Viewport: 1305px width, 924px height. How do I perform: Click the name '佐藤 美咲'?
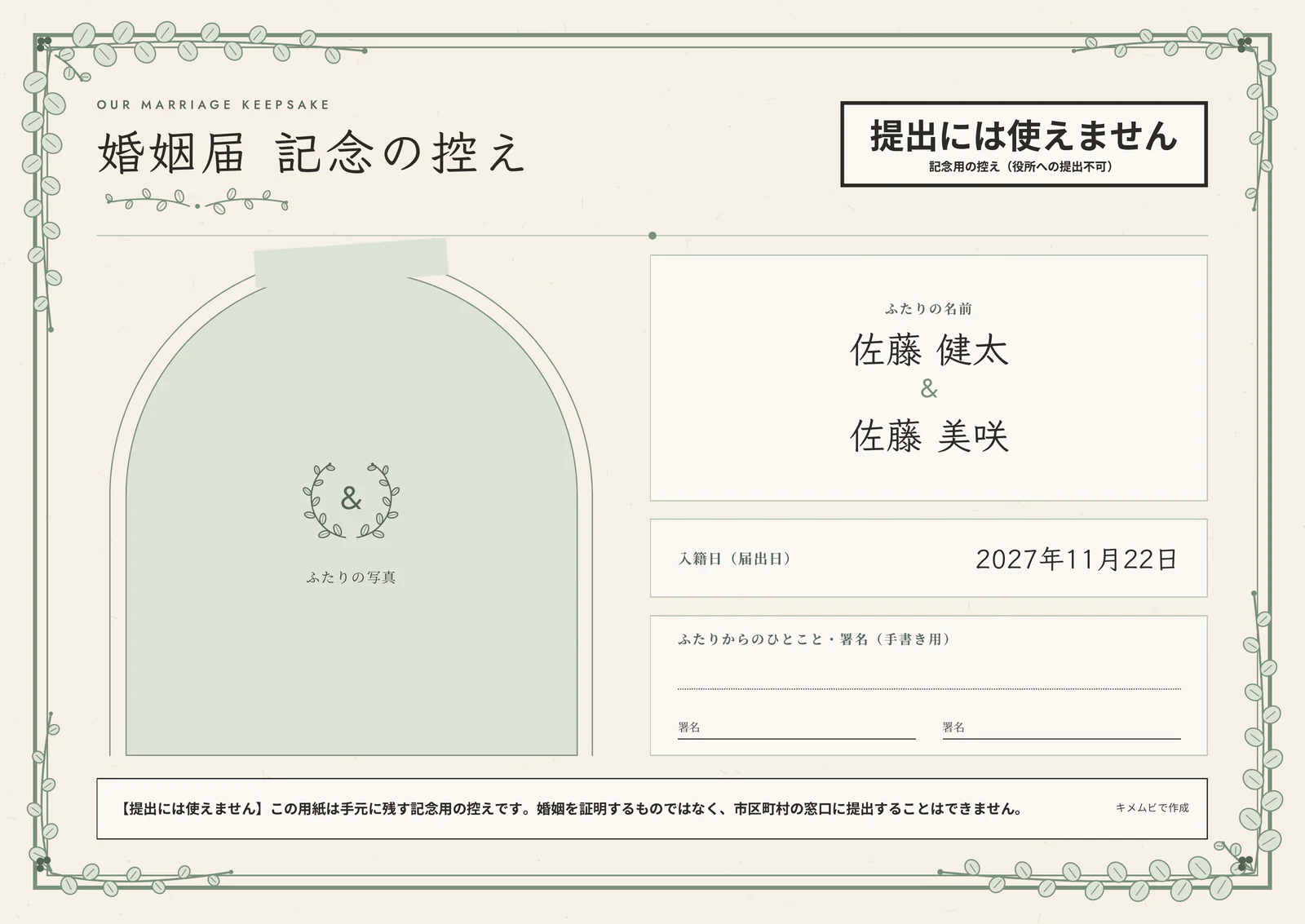pyautogui.click(x=929, y=435)
